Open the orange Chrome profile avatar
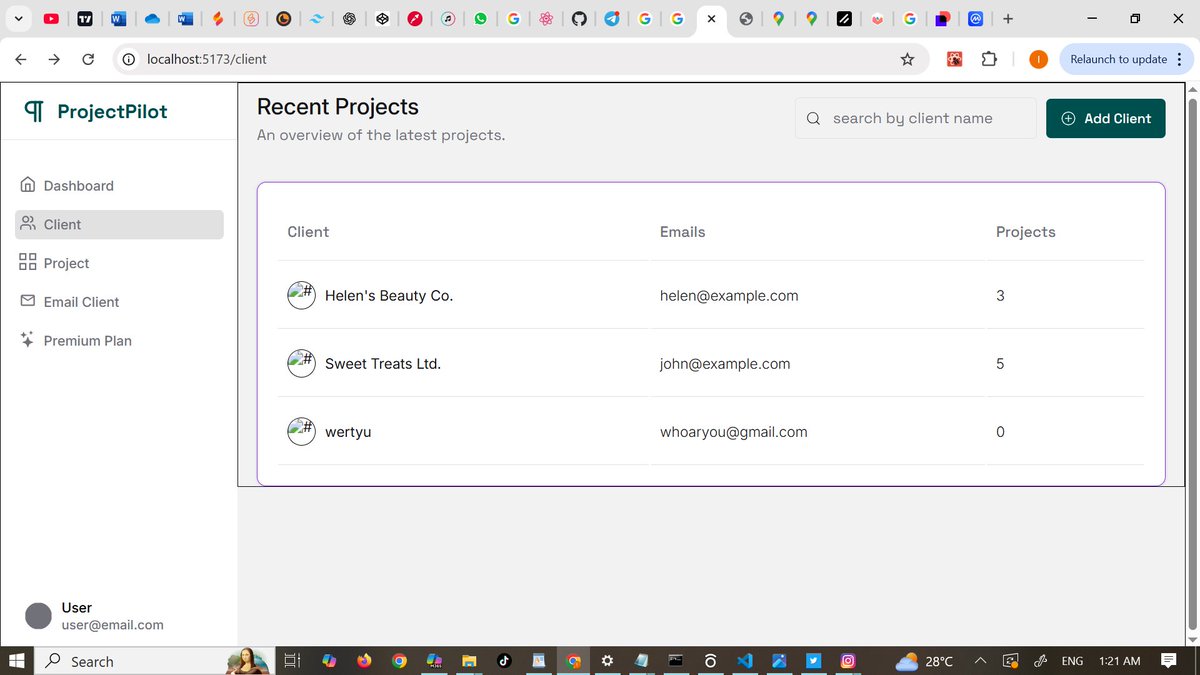Image resolution: width=1200 pixels, height=675 pixels. point(1038,59)
